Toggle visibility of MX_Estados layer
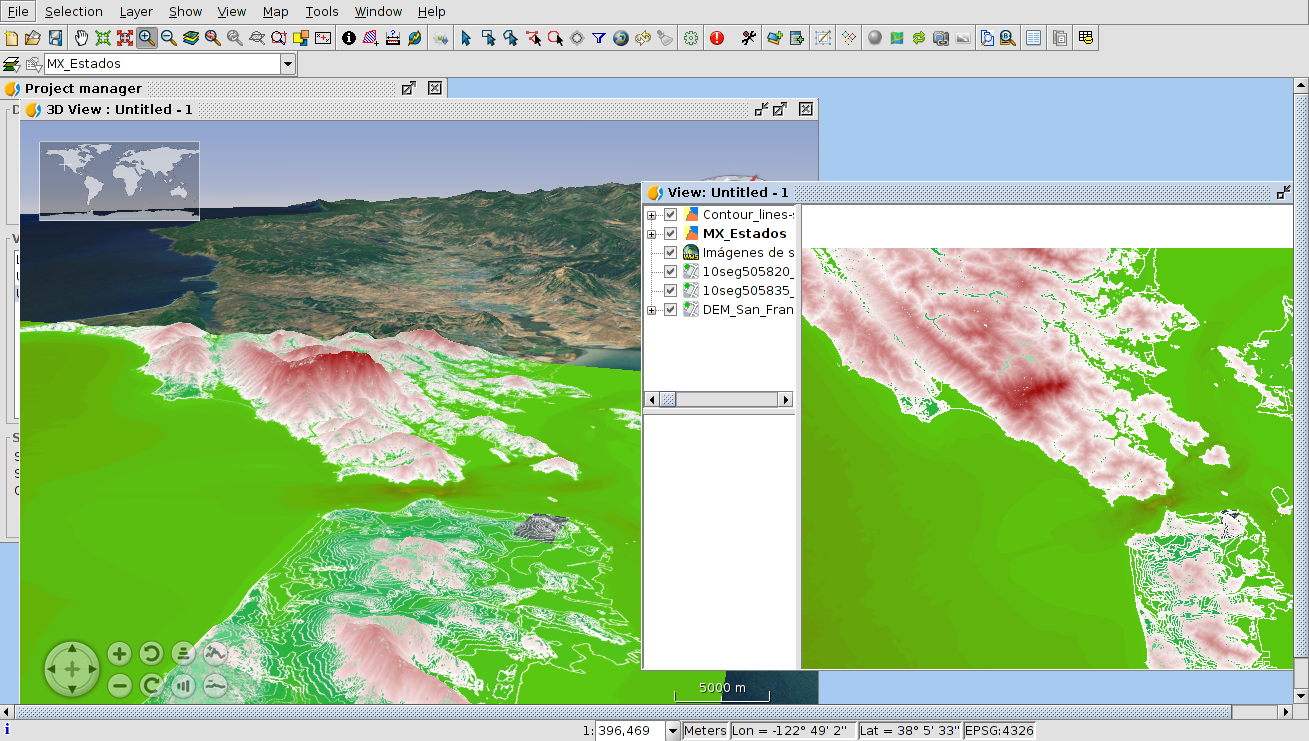1309x741 pixels. (671, 234)
